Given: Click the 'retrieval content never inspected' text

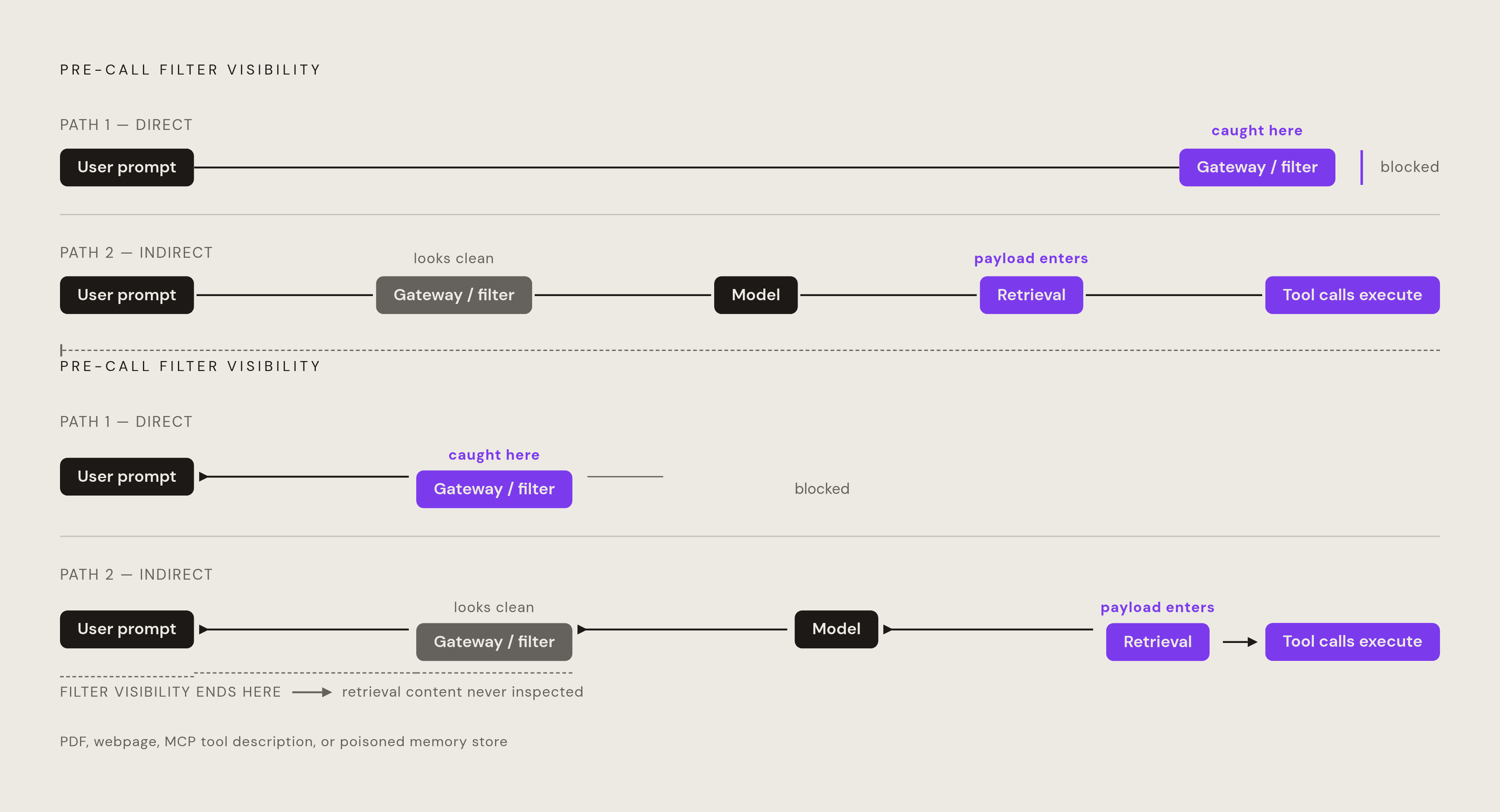Looking at the screenshot, I should click(462, 692).
